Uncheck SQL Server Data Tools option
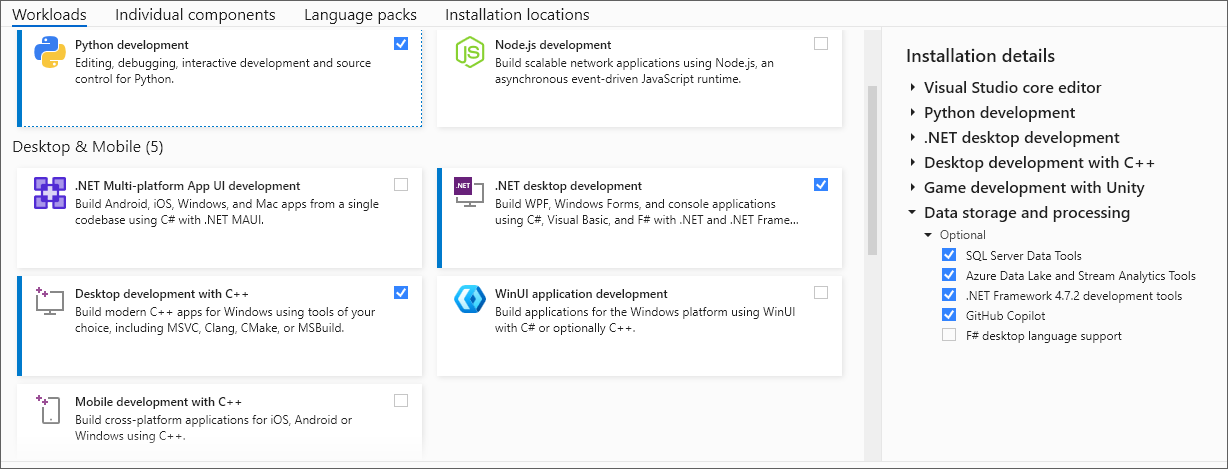1228x469 pixels. coord(949,256)
